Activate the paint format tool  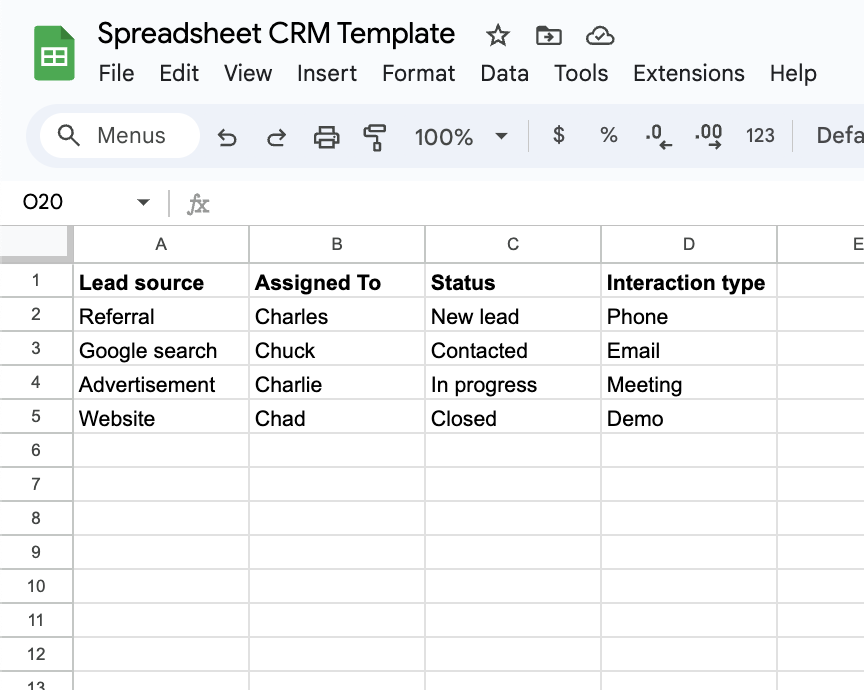pyautogui.click(x=375, y=137)
